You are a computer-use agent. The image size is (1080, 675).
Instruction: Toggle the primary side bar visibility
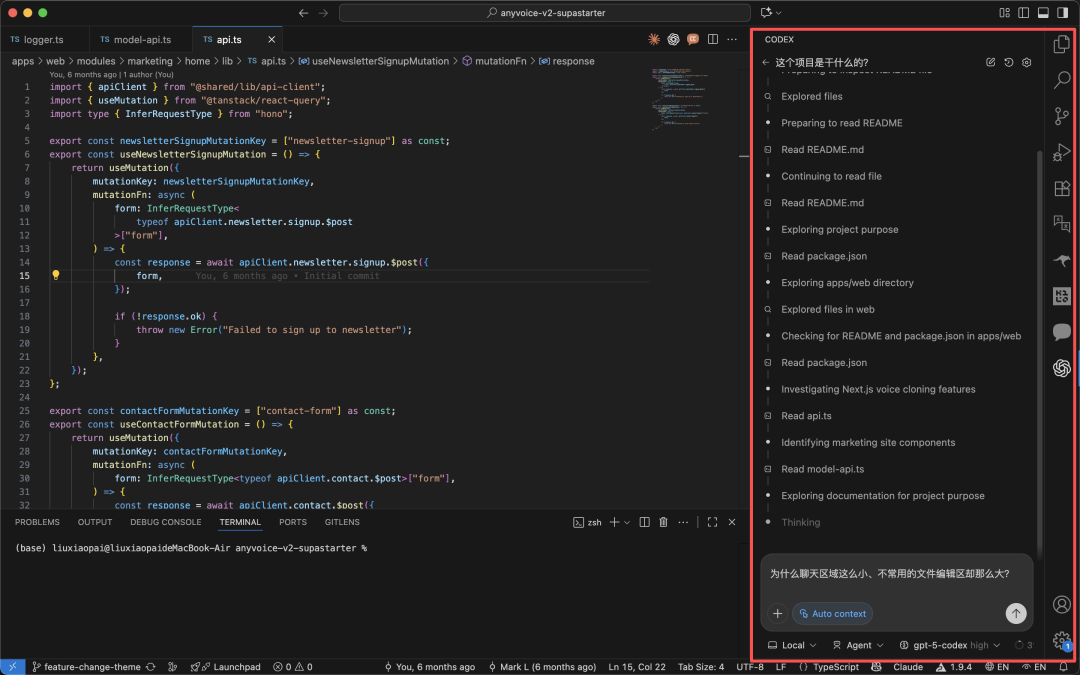tap(1024, 12)
